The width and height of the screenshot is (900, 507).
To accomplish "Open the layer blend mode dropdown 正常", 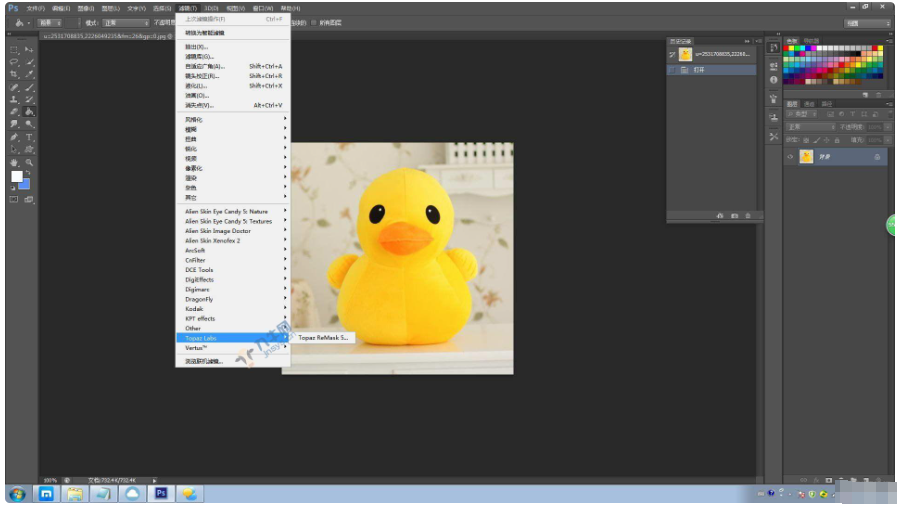I will [810, 127].
